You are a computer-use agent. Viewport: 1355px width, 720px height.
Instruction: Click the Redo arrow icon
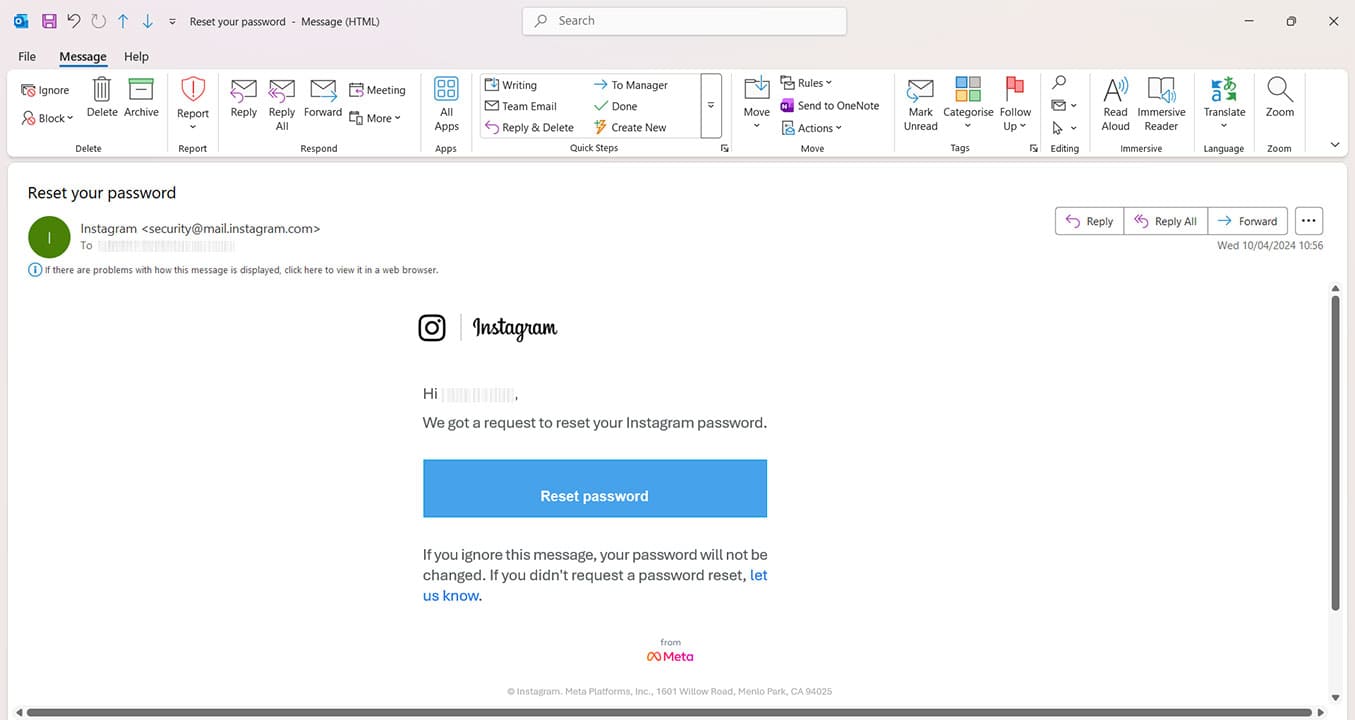click(98, 20)
